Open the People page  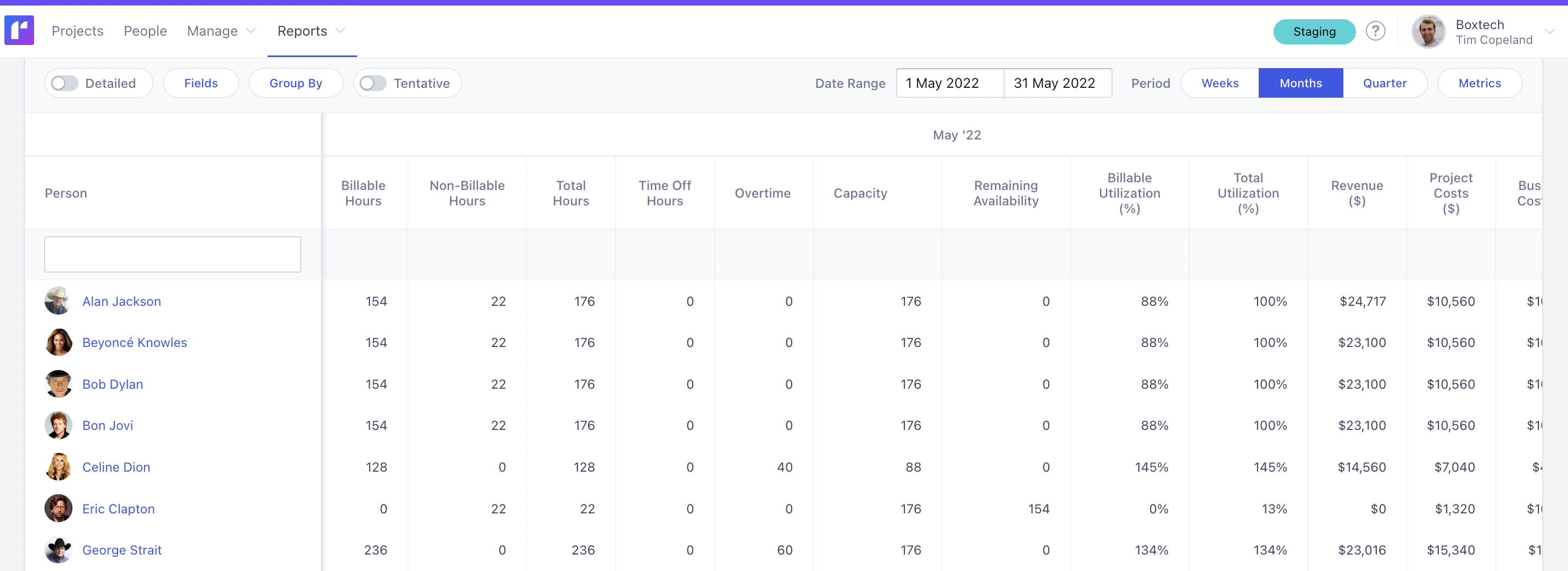coord(145,30)
